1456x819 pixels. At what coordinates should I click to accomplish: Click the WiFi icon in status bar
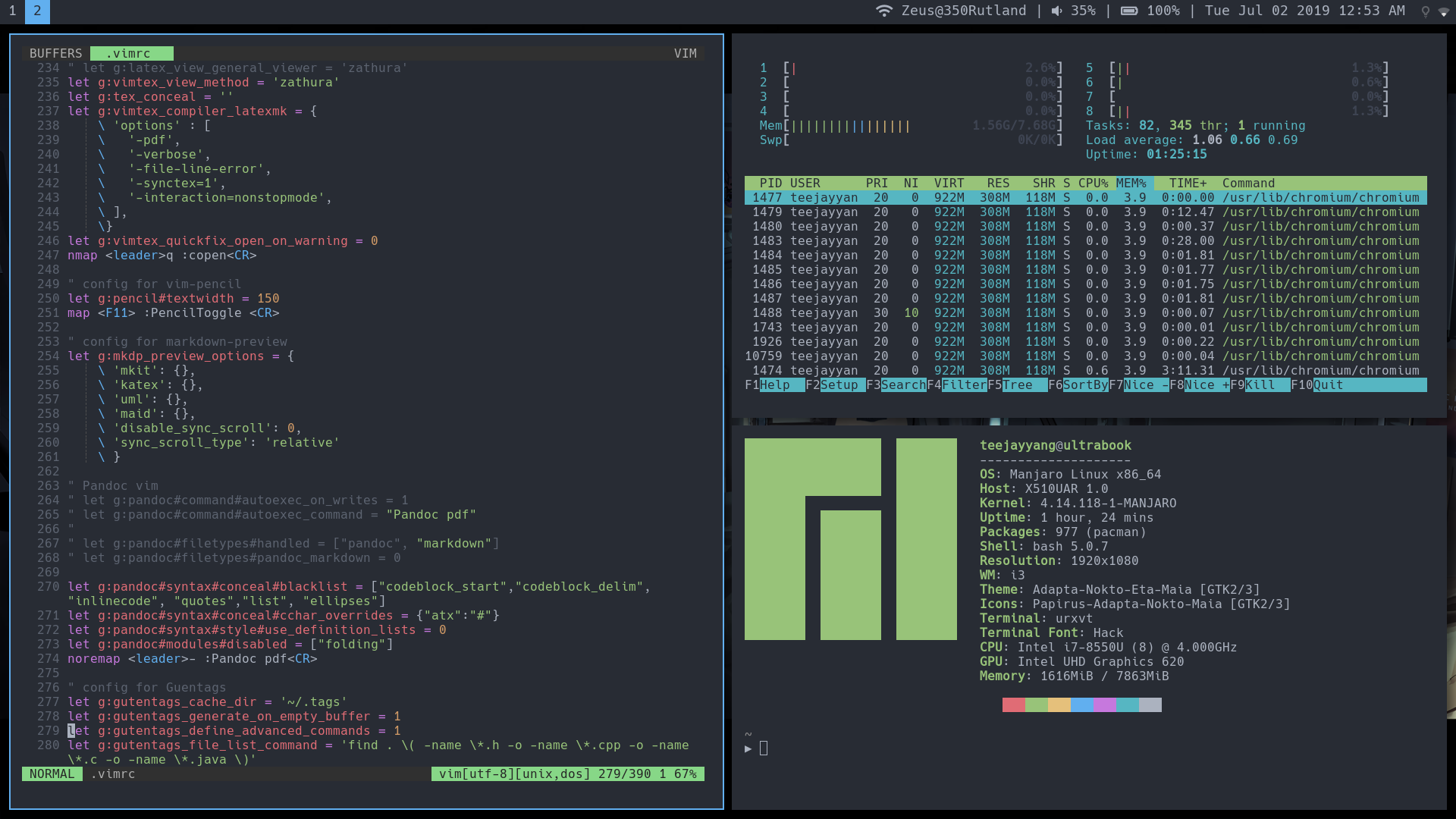(x=883, y=11)
